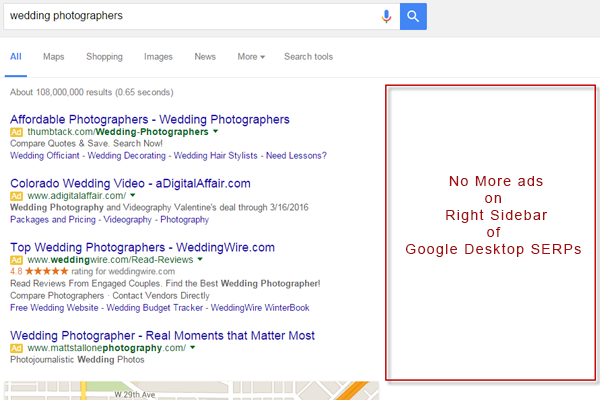Click the microphone voice search icon
Screen dimensions: 600x400
point(386,16)
